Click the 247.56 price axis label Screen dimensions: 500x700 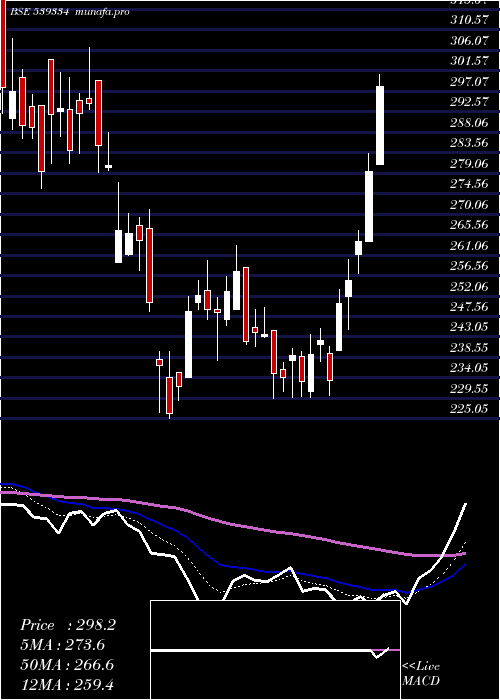(469, 307)
